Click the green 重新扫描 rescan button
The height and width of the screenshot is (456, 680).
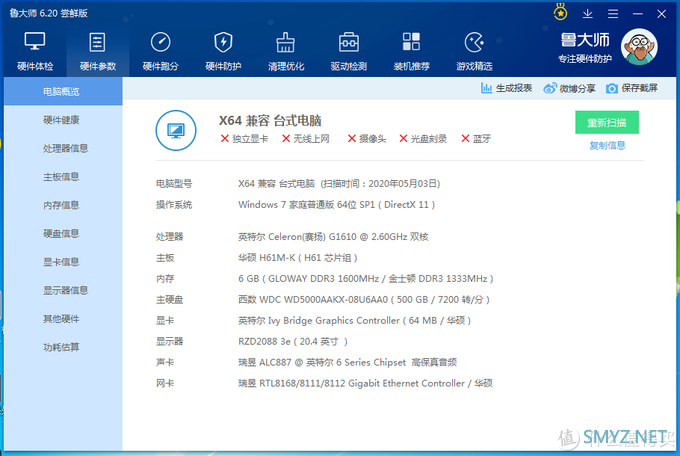pos(607,123)
